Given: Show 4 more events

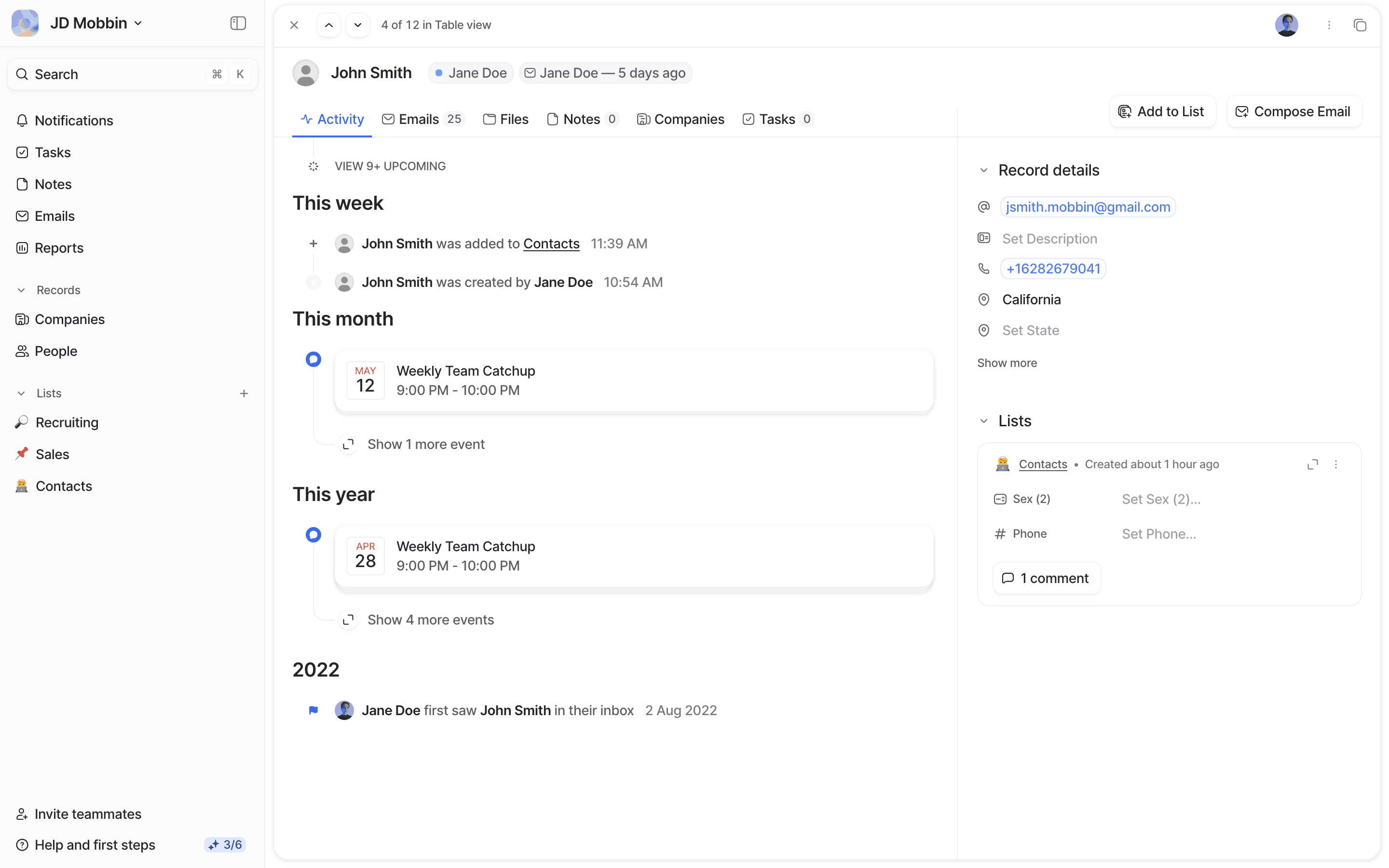Looking at the screenshot, I should pos(430,620).
